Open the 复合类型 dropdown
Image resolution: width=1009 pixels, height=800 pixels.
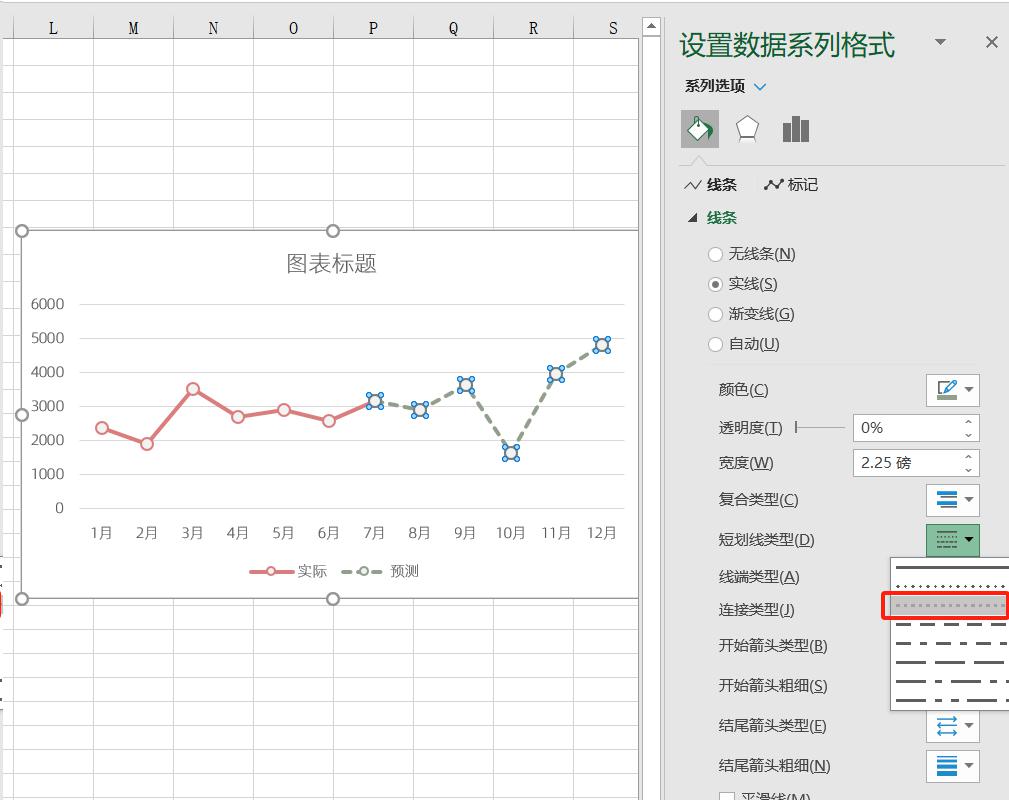[952, 500]
